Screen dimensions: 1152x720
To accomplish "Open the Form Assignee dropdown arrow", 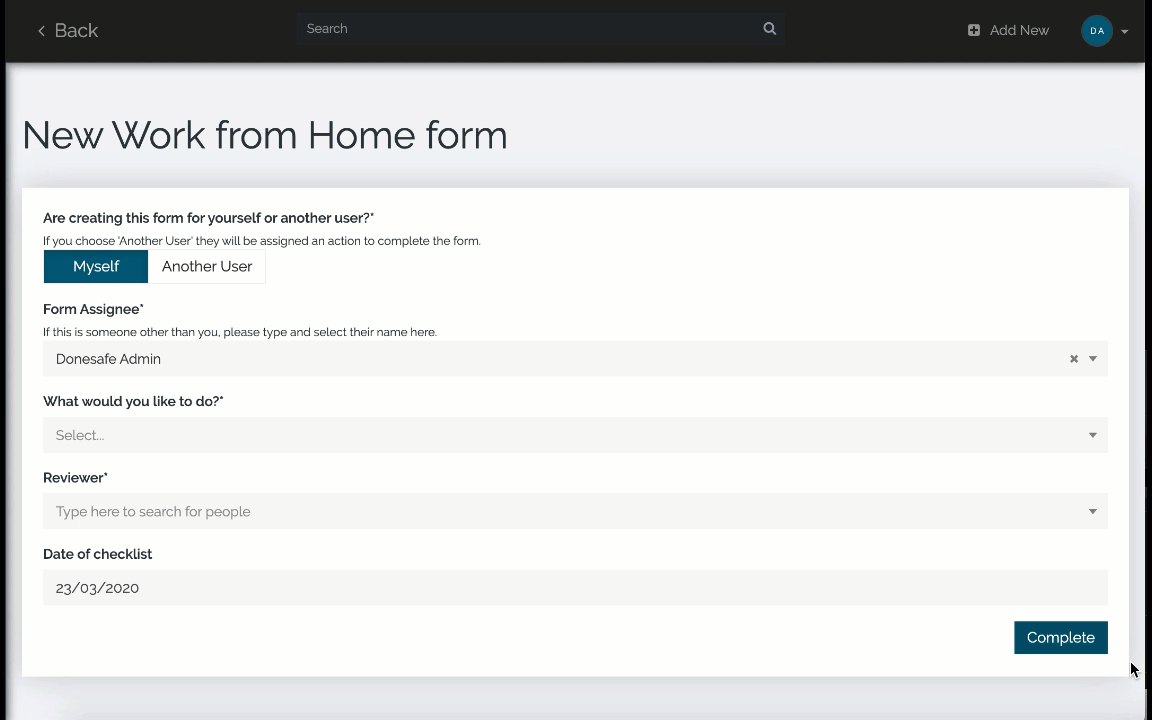I will click(x=1093, y=359).
